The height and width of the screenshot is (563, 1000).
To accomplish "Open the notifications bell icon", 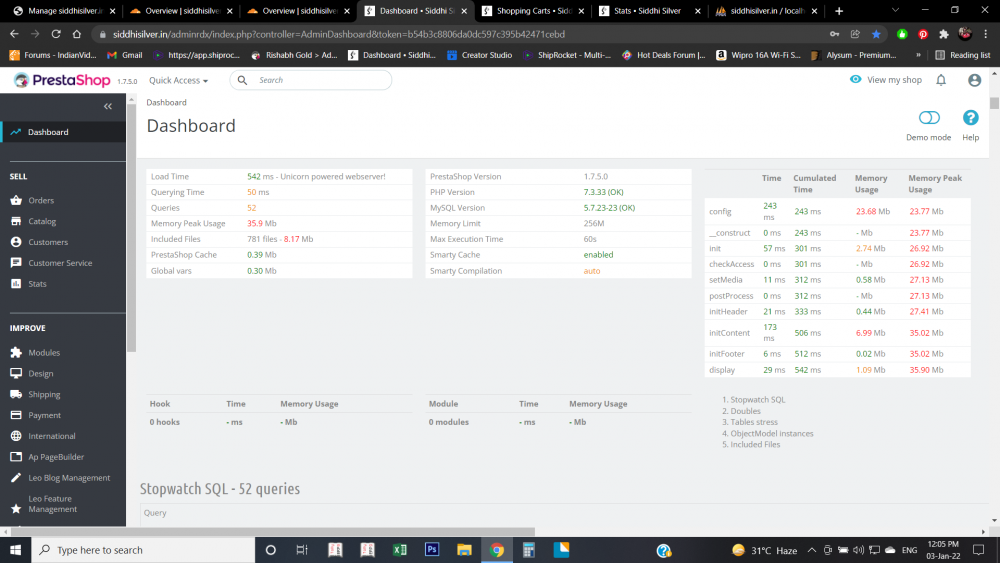I will pos(941,80).
